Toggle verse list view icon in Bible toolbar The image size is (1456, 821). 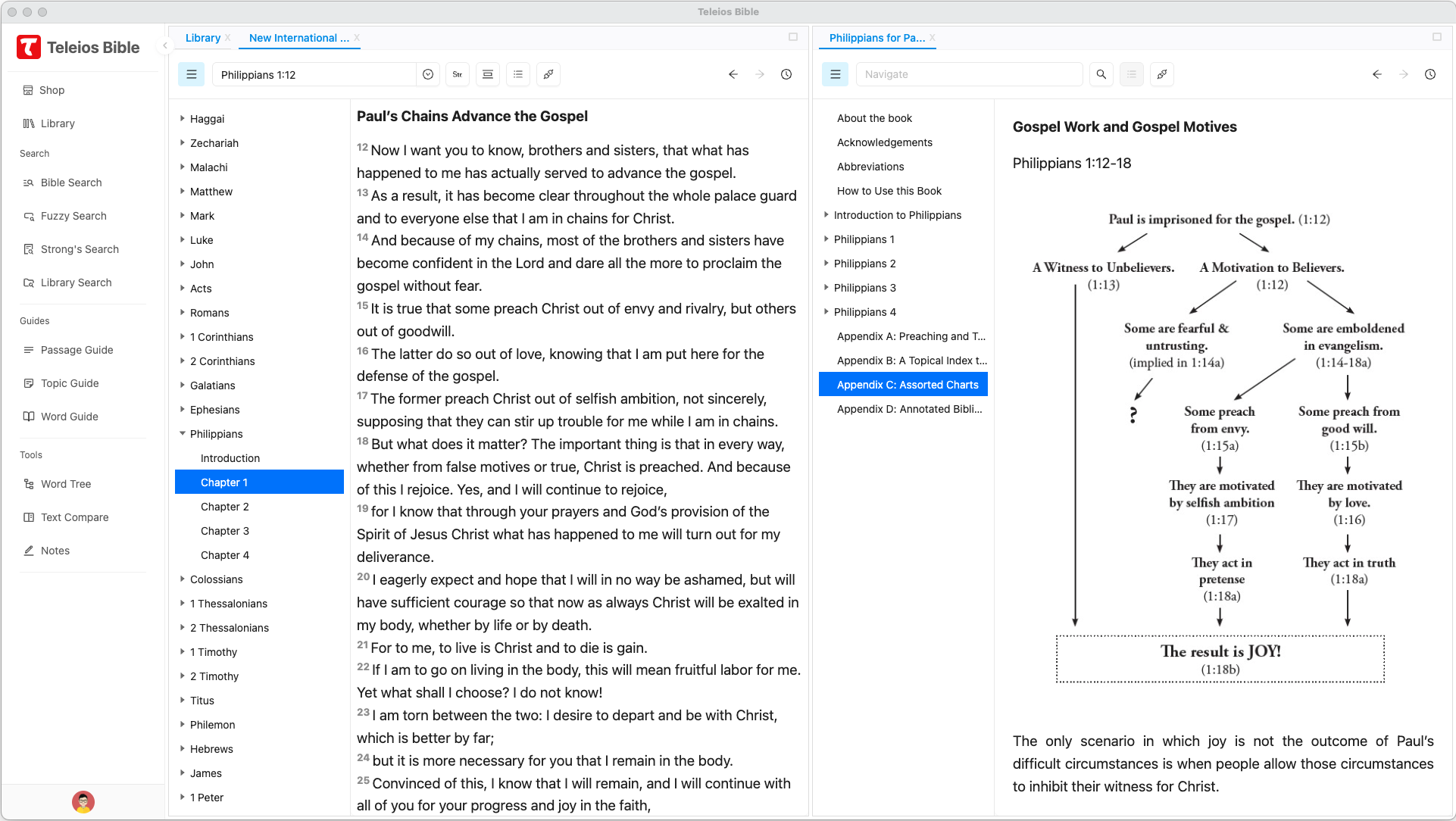[x=518, y=74]
